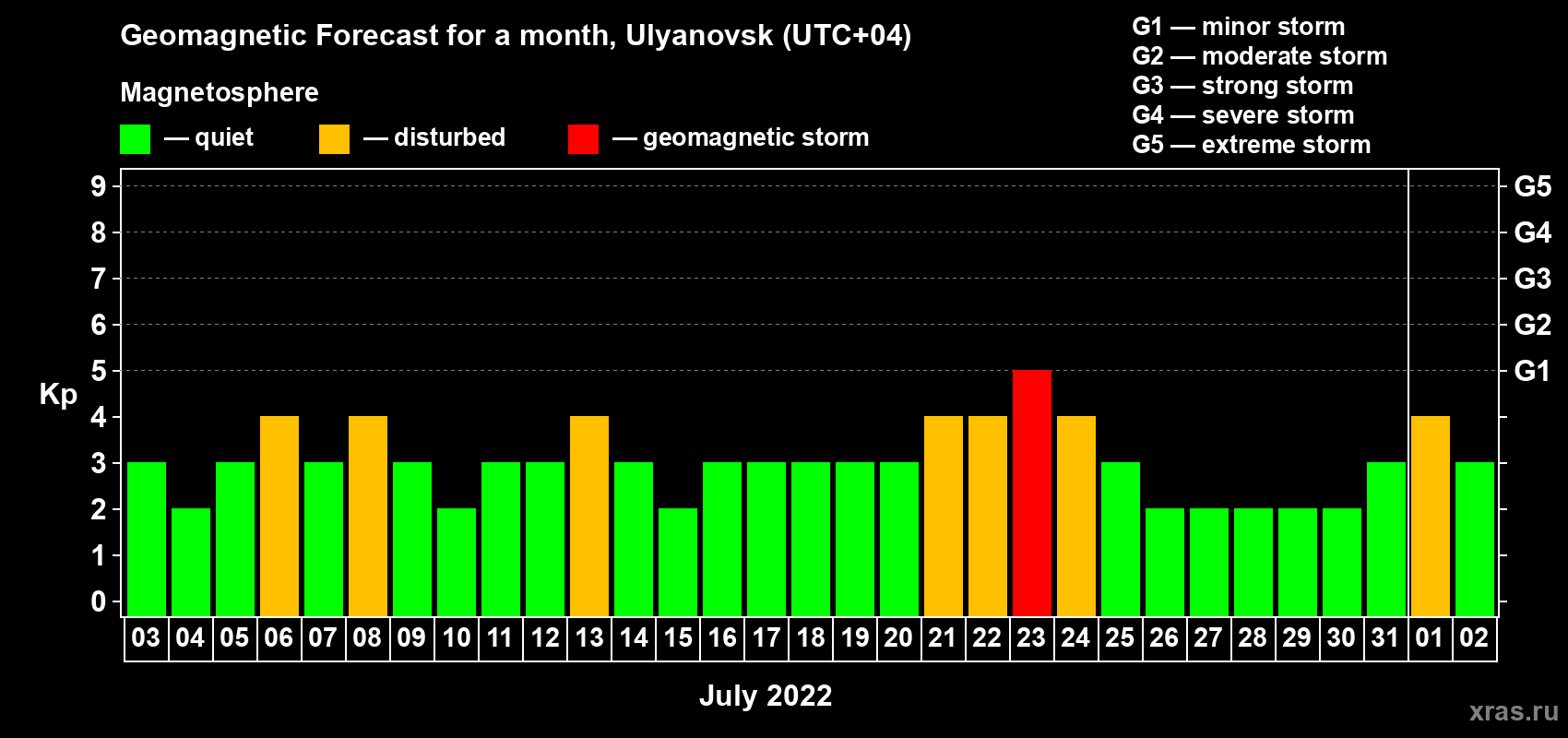Click the date label 03 on the axis
Screen dimensions: 1568x738
pyautogui.click(x=146, y=638)
